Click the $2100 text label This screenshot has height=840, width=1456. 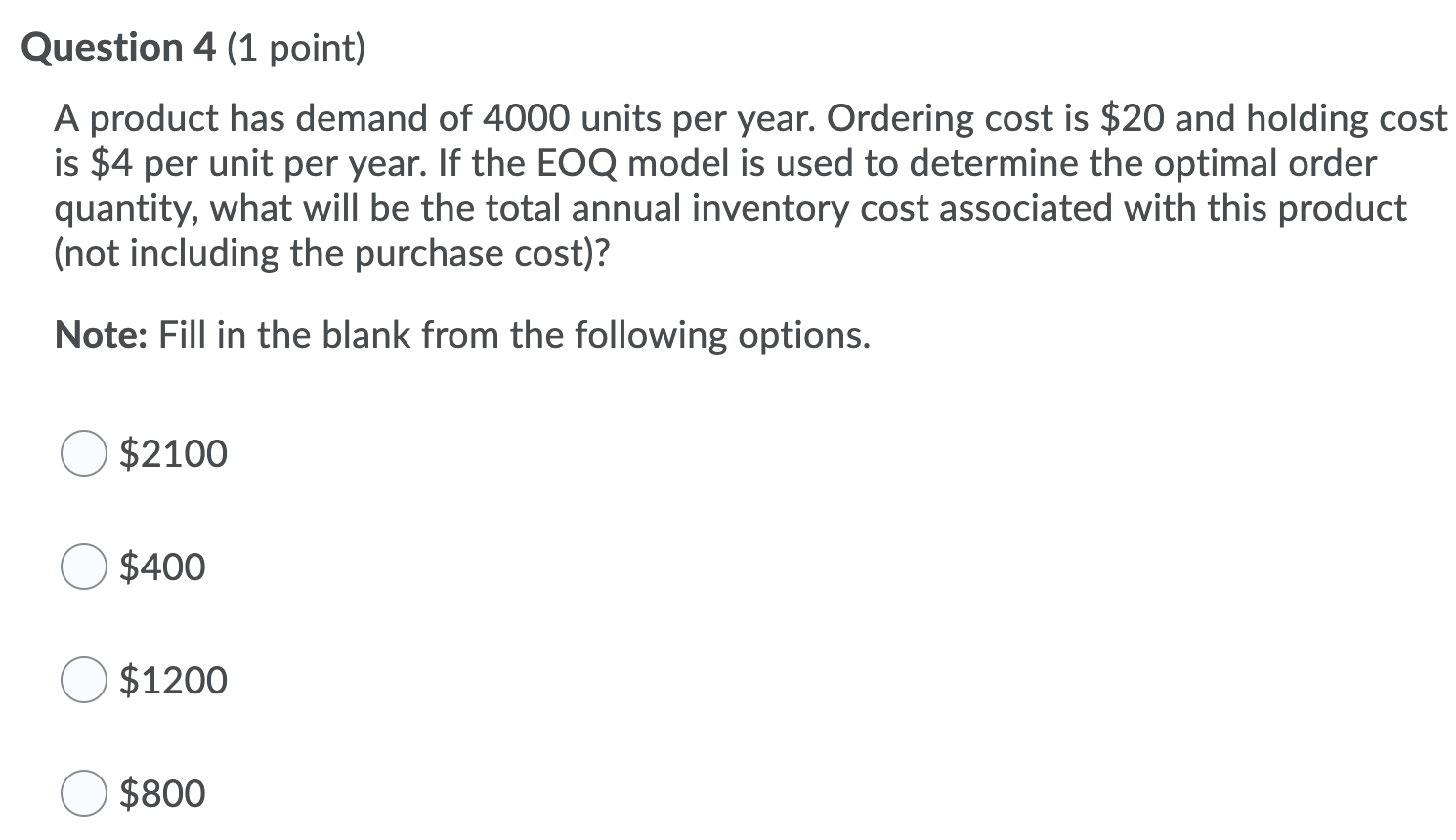click(172, 452)
